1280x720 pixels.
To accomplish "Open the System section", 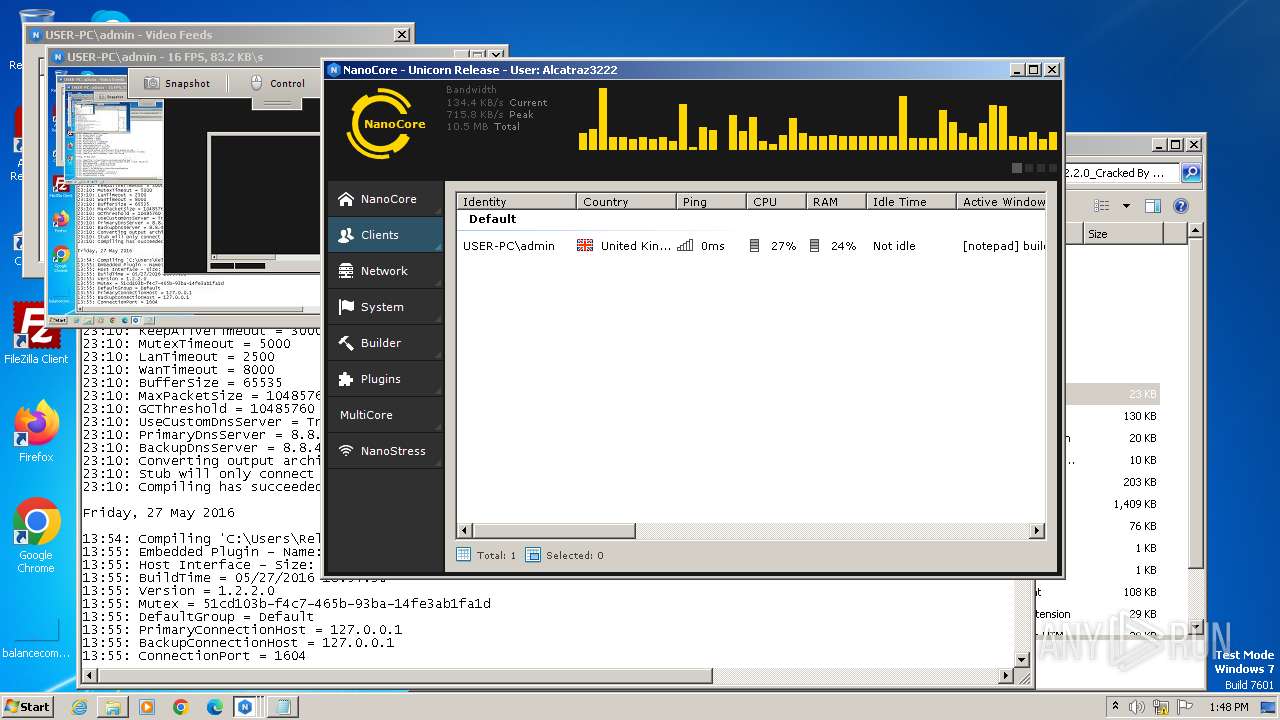I will tap(385, 307).
